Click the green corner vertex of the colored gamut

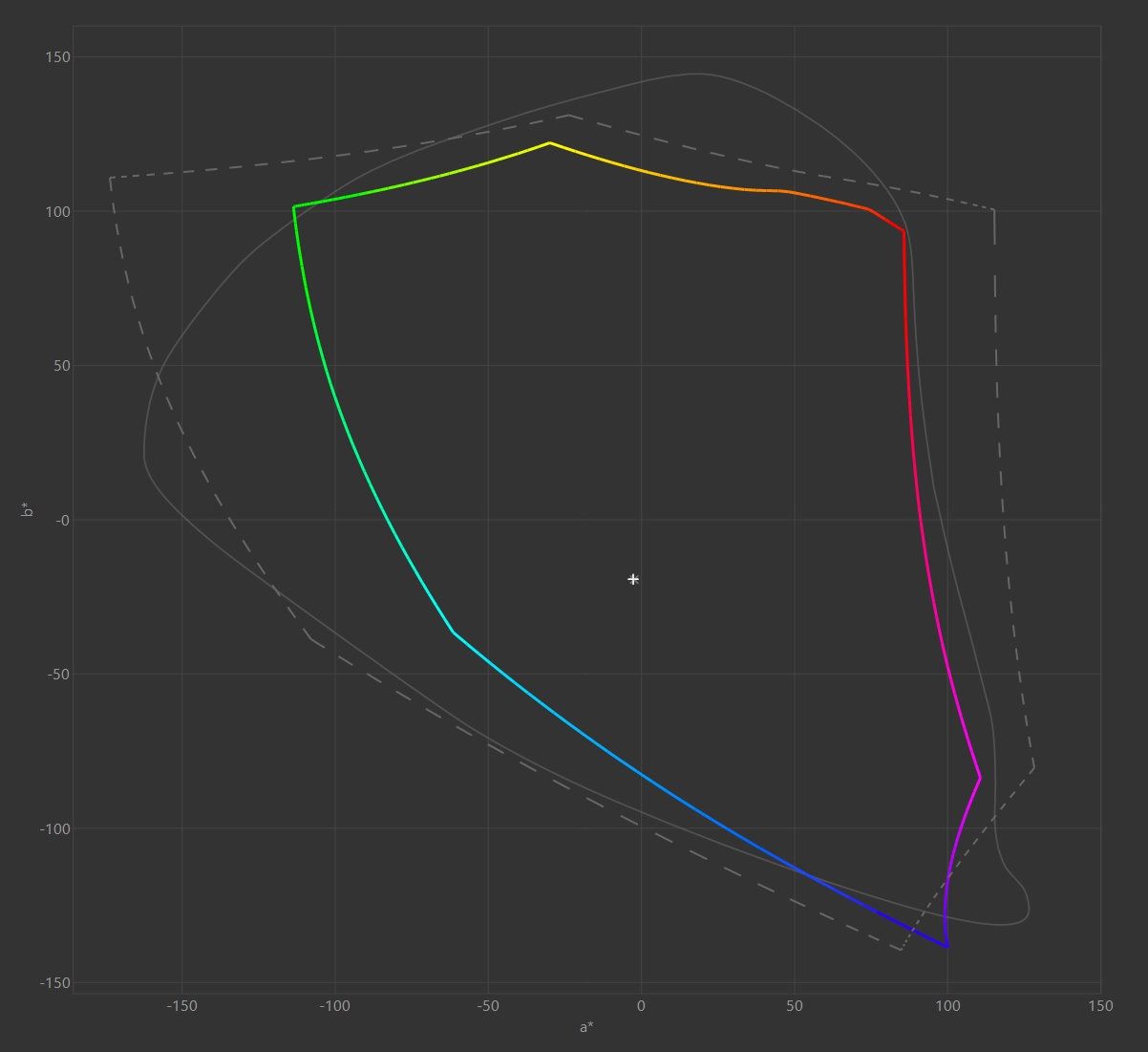294,206
